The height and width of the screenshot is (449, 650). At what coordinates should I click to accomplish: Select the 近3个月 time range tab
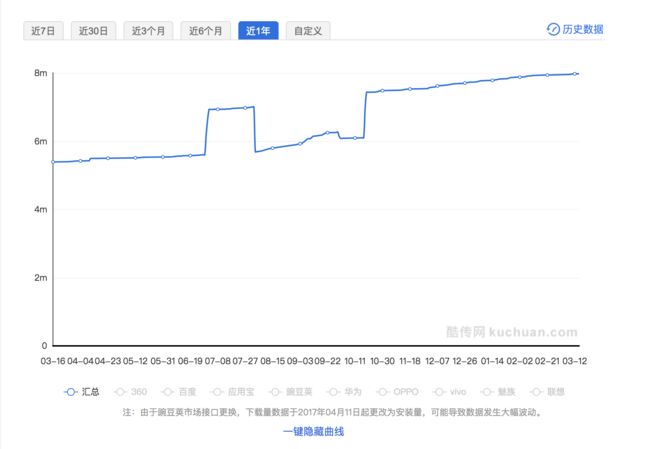(148, 31)
